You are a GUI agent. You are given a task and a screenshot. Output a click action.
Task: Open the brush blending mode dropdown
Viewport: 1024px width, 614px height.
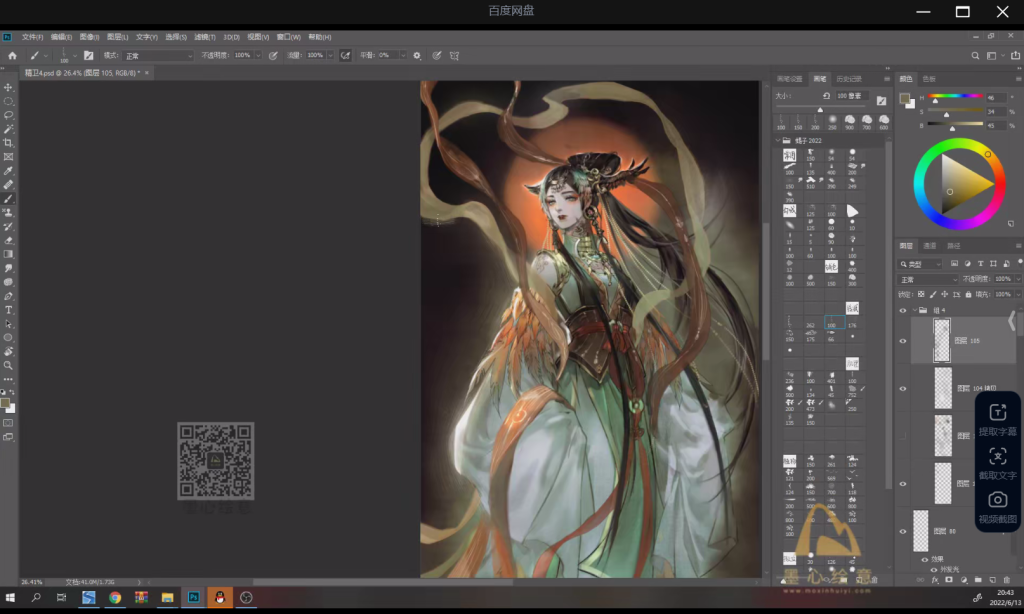[158, 55]
